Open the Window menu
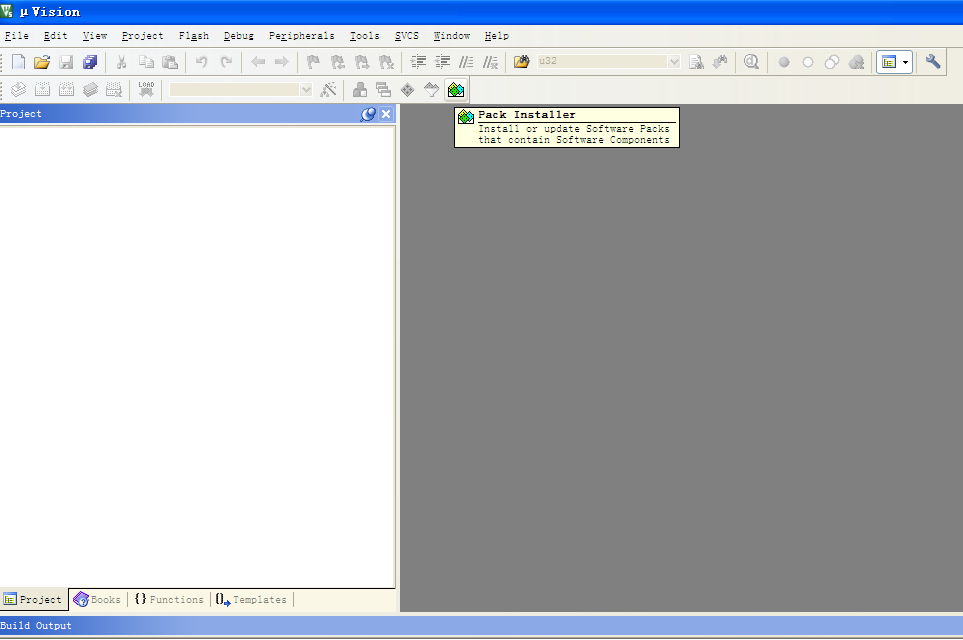The height and width of the screenshot is (640, 963). click(x=451, y=36)
